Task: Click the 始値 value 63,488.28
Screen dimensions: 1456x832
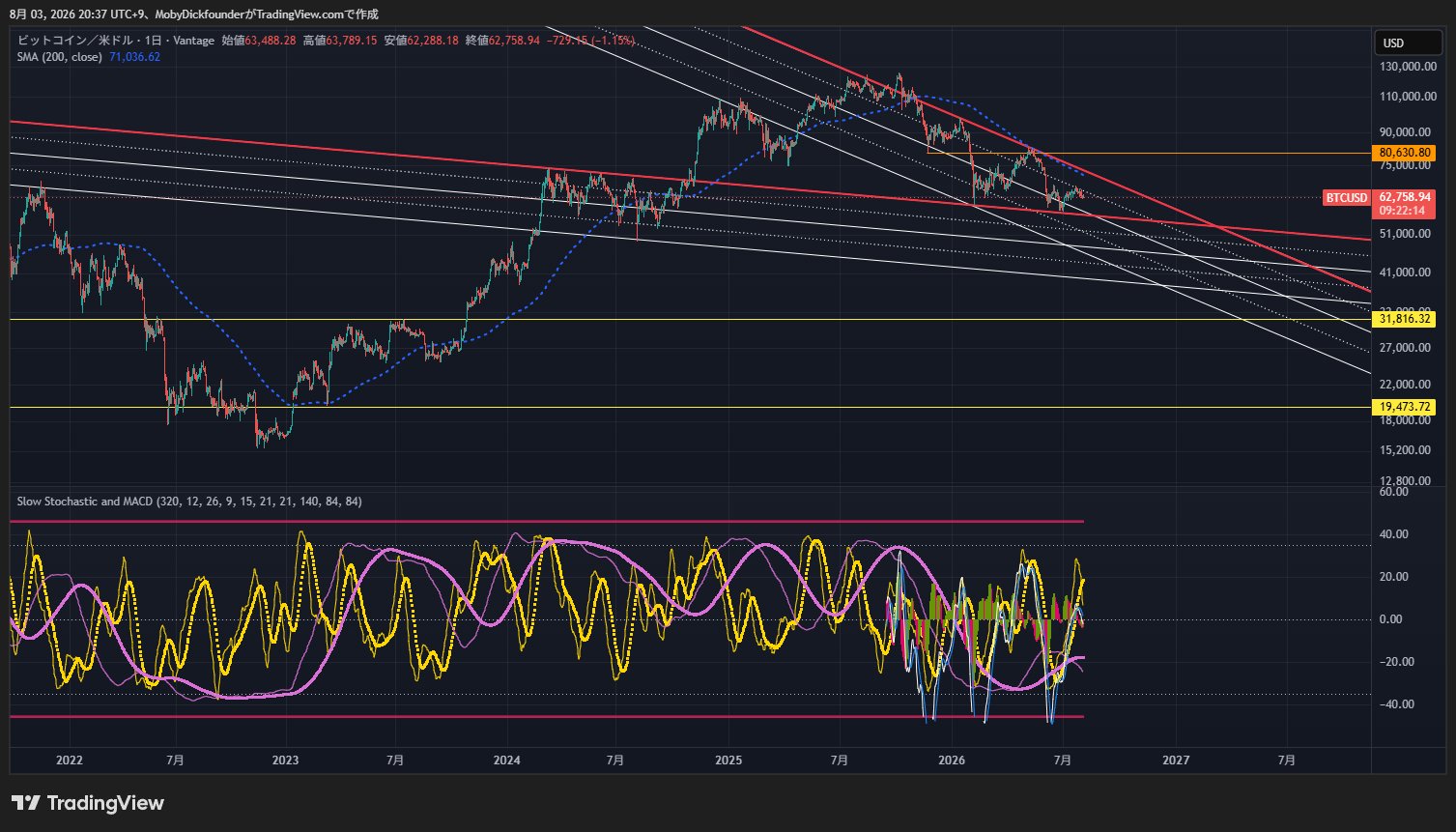Action: (271, 41)
